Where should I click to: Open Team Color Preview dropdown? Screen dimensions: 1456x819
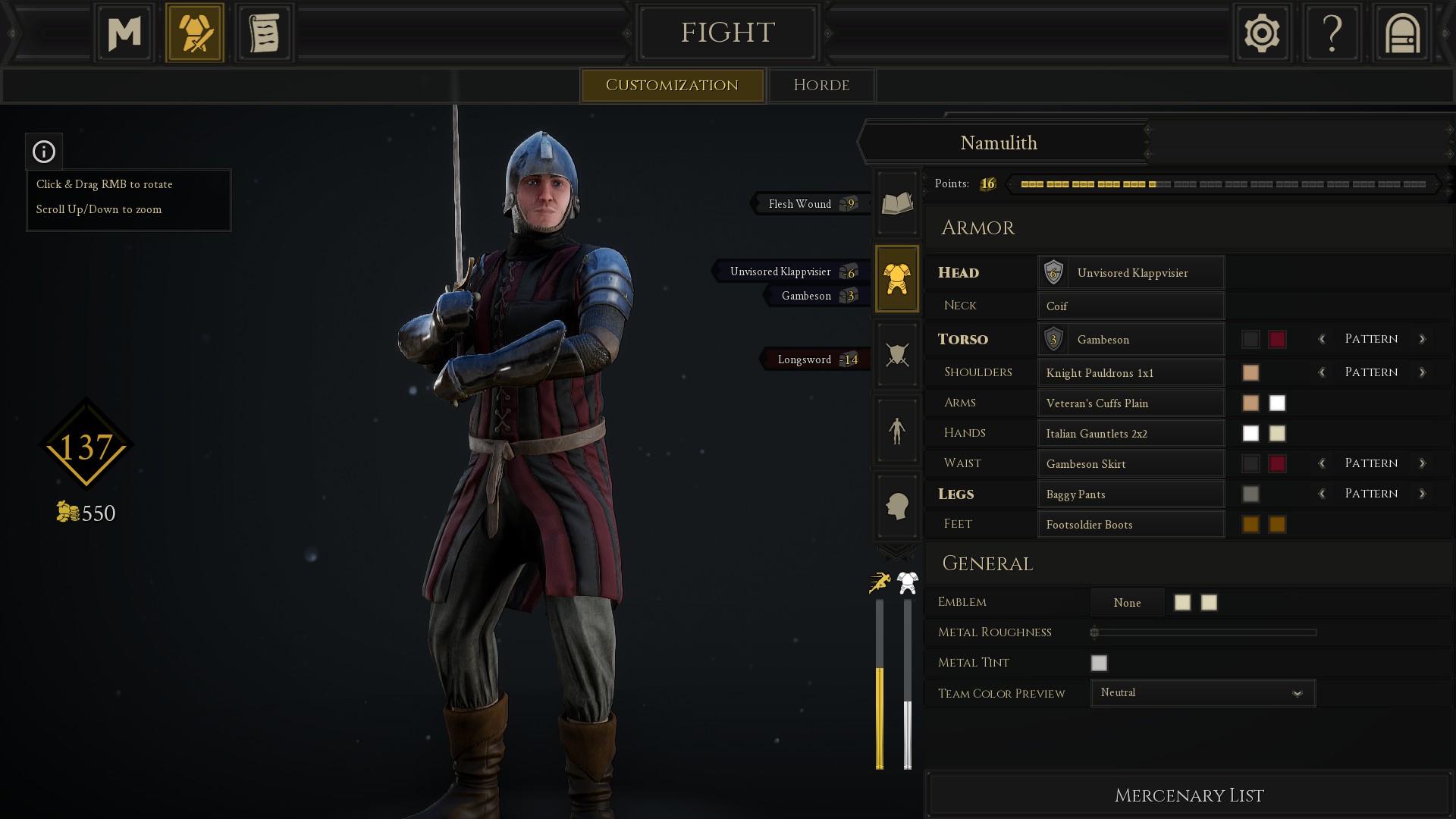(1203, 693)
